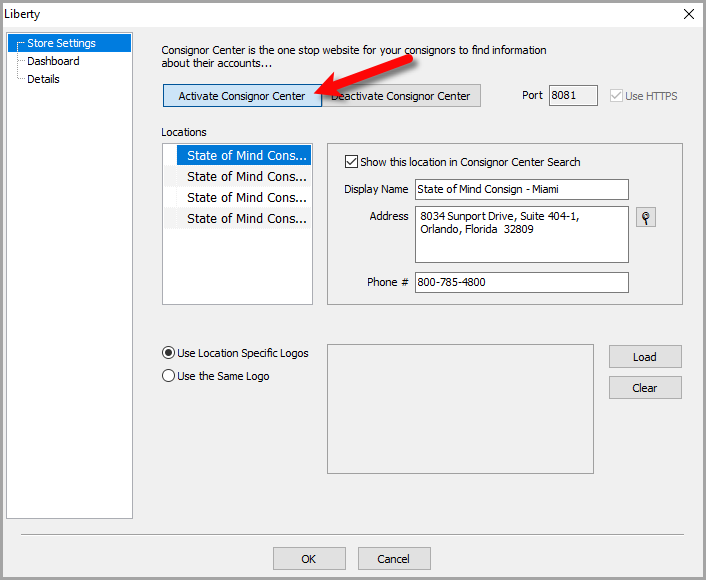Click the logo preview area
The width and height of the screenshot is (706, 580).
(x=460, y=409)
